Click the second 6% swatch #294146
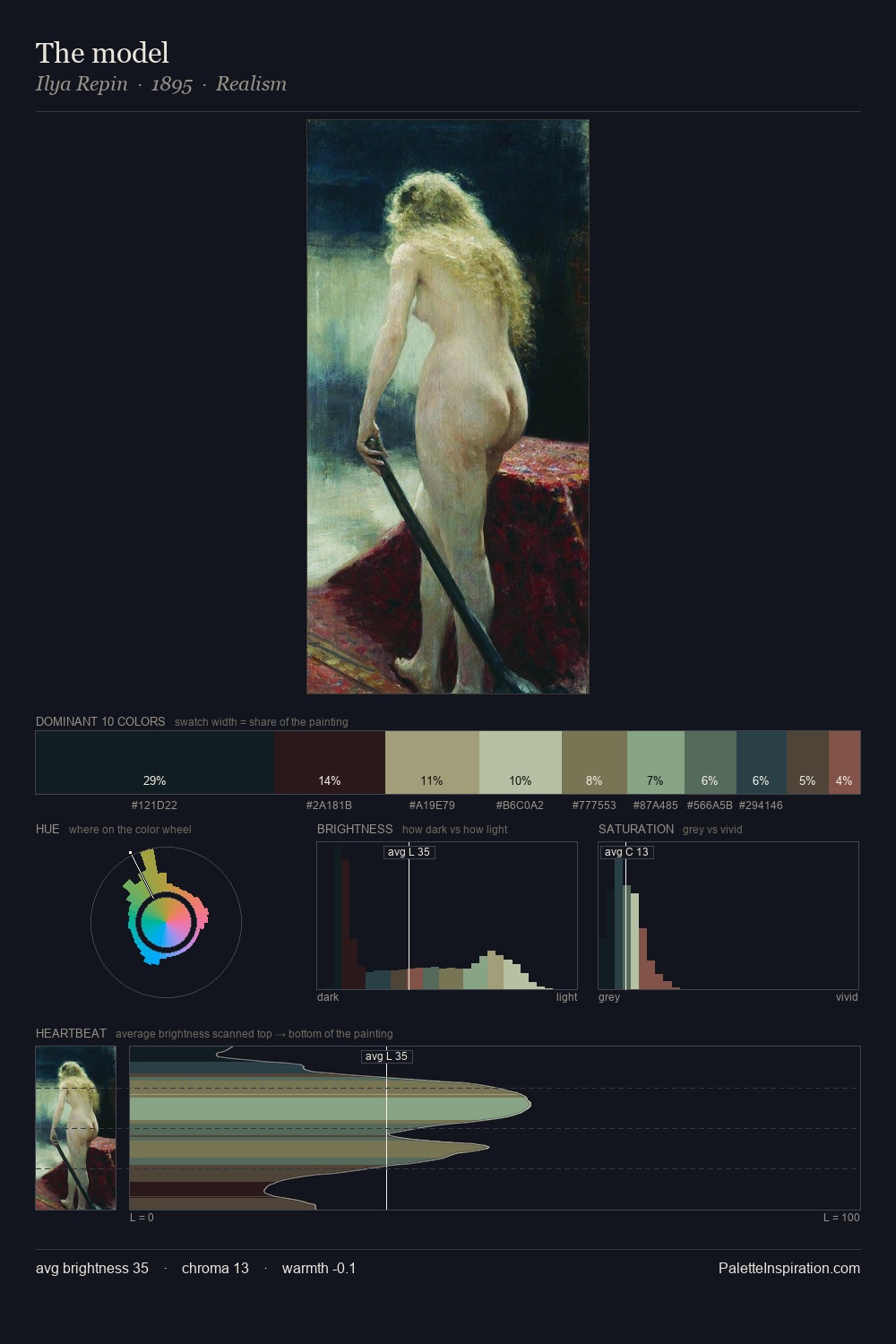The image size is (896, 1344). pyautogui.click(x=762, y=762)
